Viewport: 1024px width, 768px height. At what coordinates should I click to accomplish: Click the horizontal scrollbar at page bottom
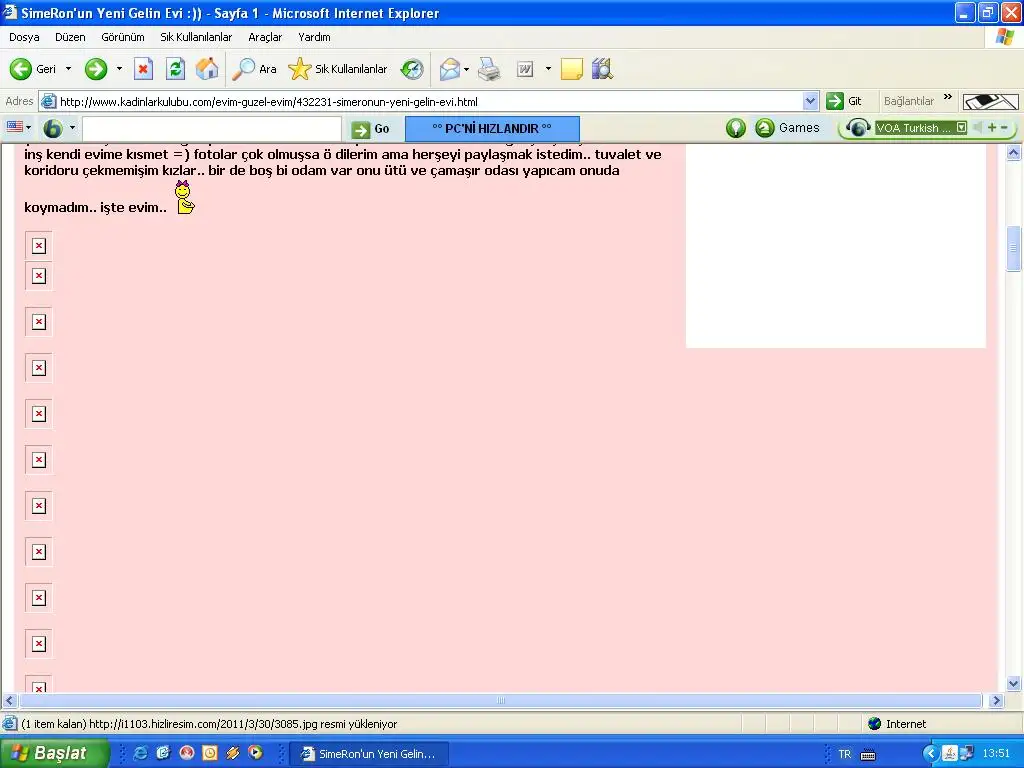coord(501,701)
